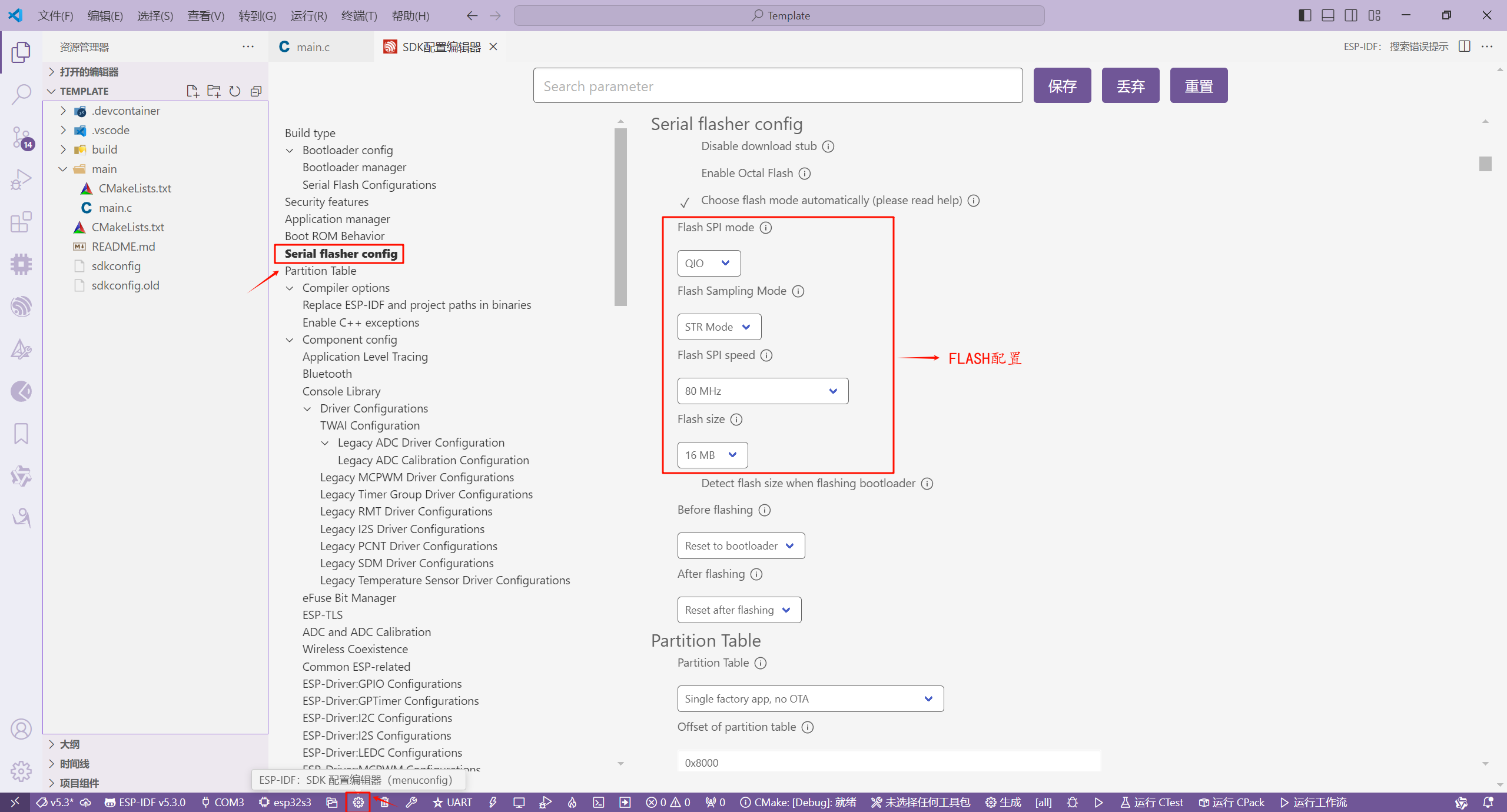Screen dimensions: 1507x812
Task: Open the Flash SPI mode QIO dropdown
Action: tap(708, 263)
